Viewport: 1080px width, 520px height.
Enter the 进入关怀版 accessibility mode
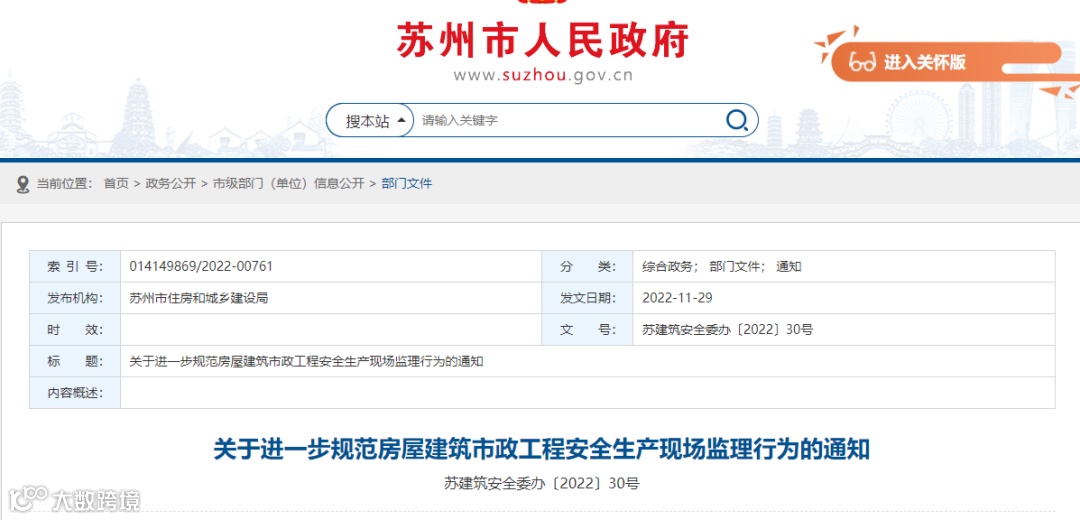coord(946,63)
